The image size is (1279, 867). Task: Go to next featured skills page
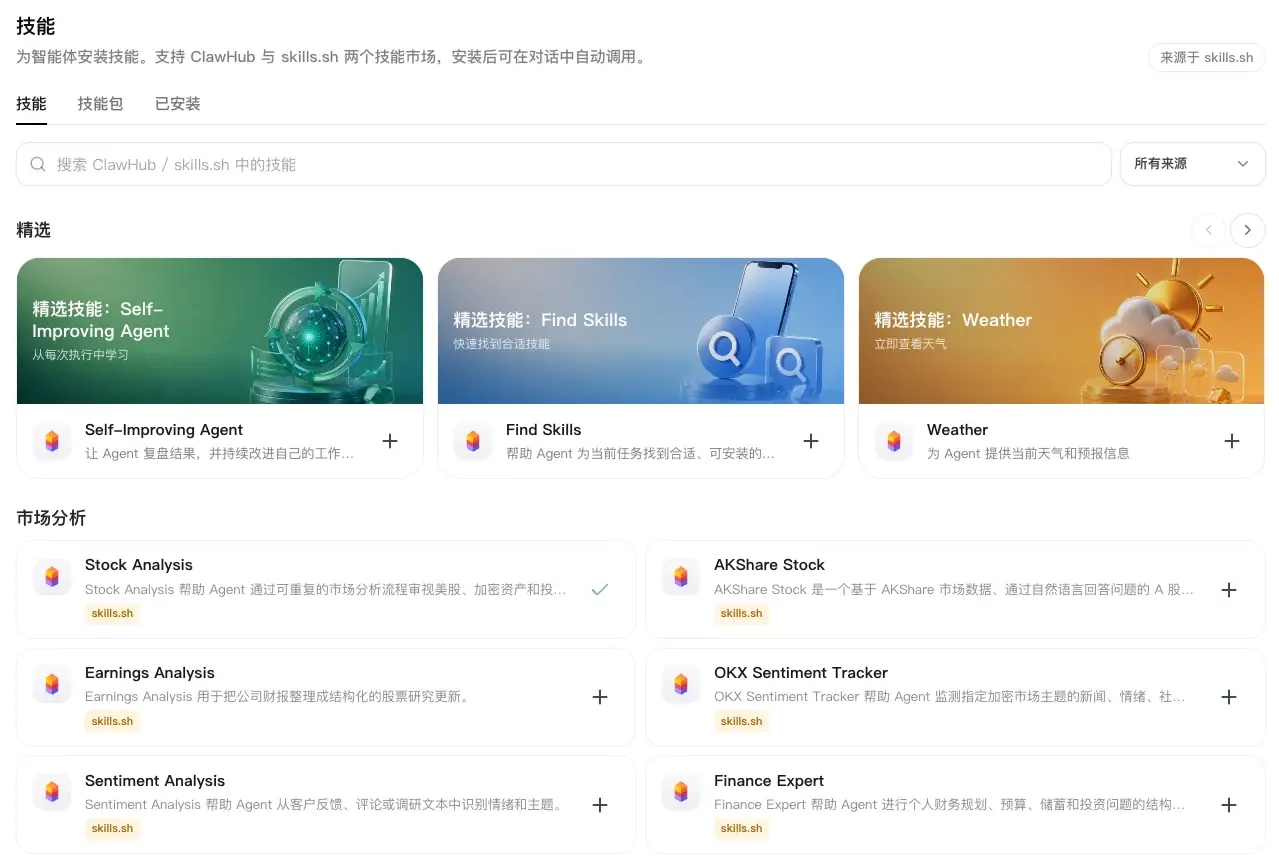tap(1247, 230)
